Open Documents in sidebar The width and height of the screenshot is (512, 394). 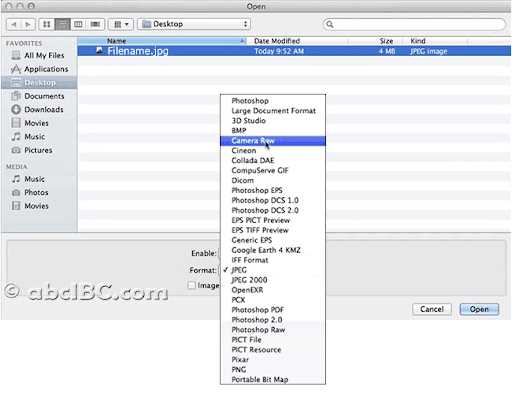(x=38, y=96)
